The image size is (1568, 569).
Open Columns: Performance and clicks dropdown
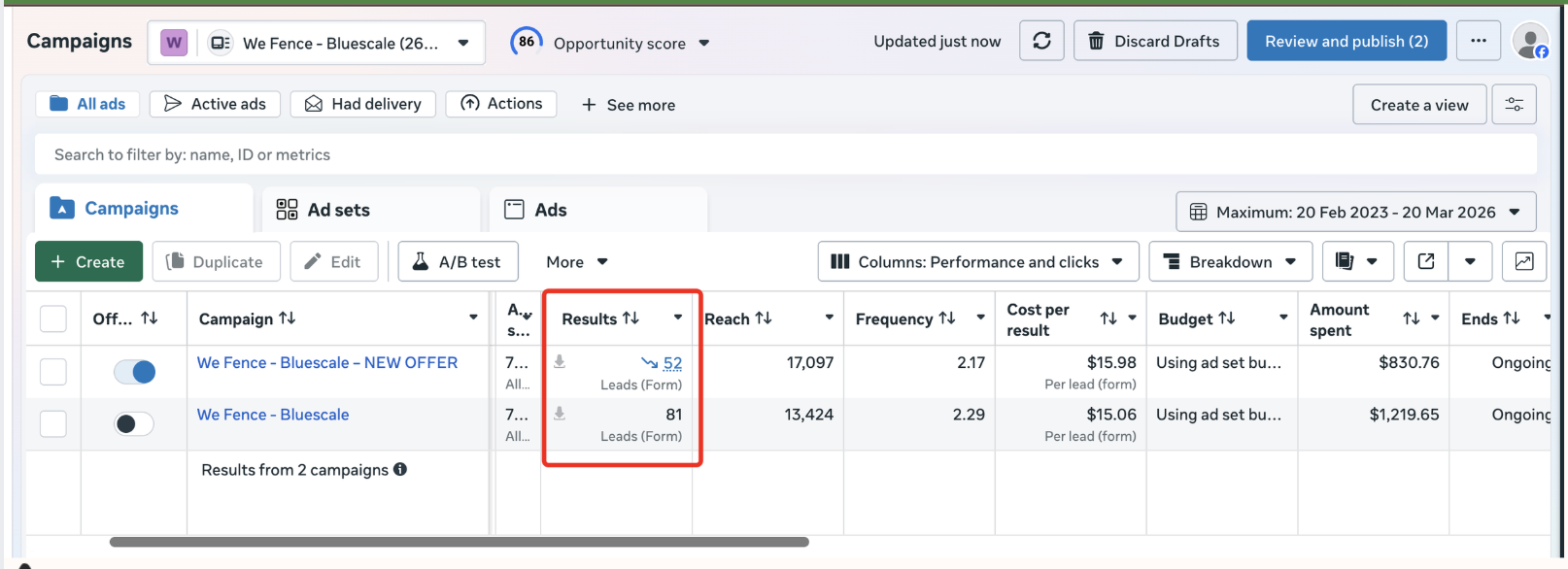[x=978, y=261]
